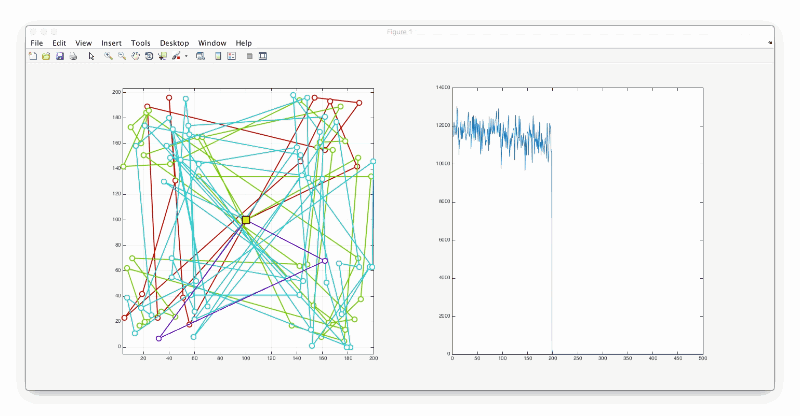Enable the Rotate 3D tool
The height and width of the screenshot is (416, 800).
click(149, 56)
